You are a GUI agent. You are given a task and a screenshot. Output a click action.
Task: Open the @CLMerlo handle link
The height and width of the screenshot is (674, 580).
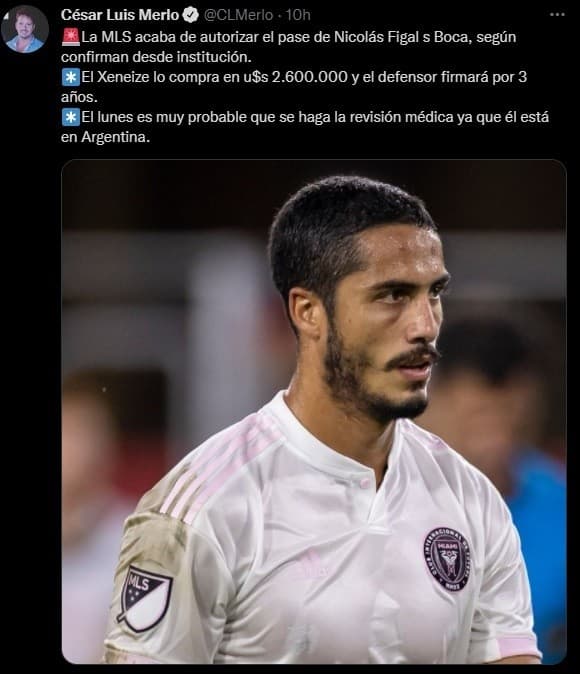point(238,15)
